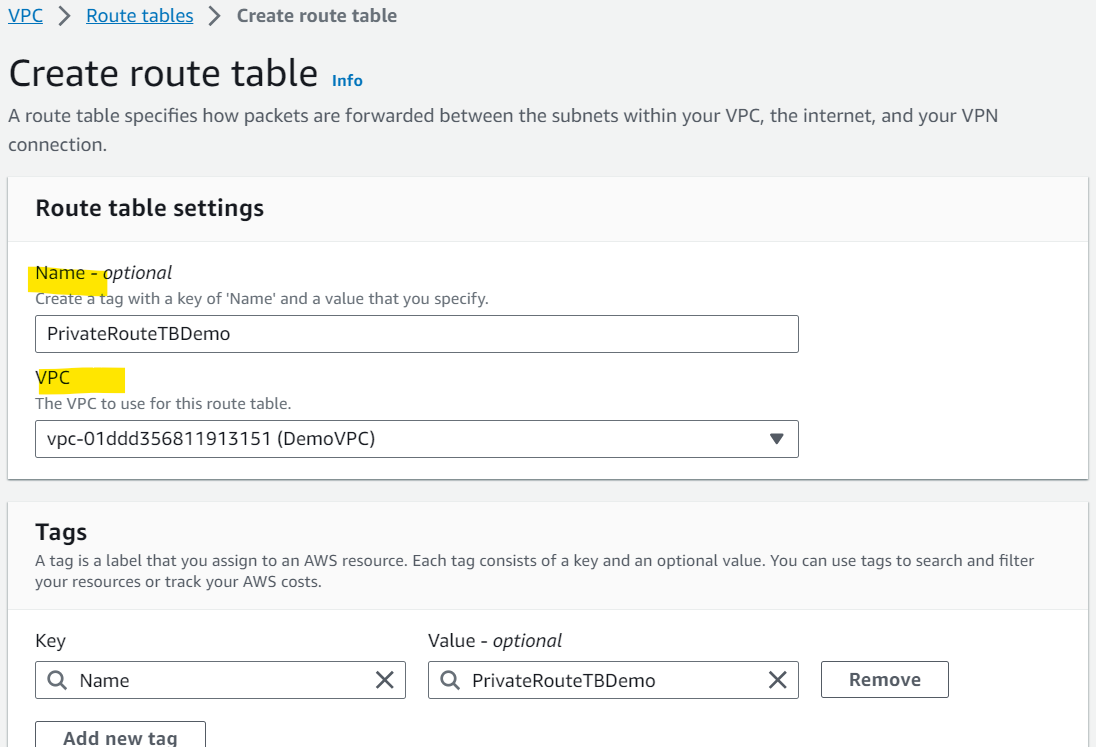1096x747 pixels.
Task: Open the VPC selection combo box
Action: (417, 439)
